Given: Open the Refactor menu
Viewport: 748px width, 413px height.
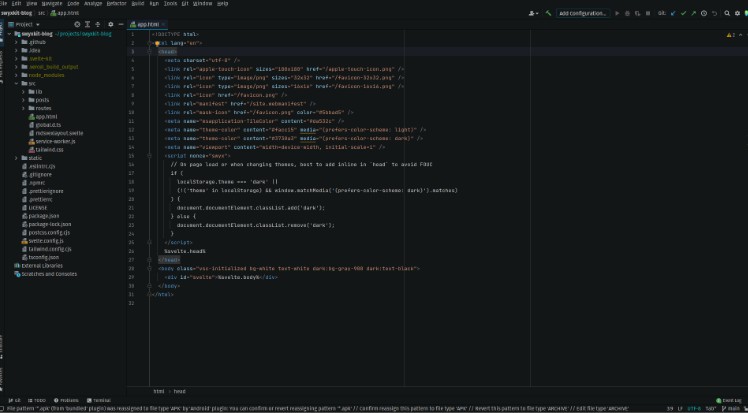Looking at the screenshot, I should pyautogui.click(x=116, y=3).
